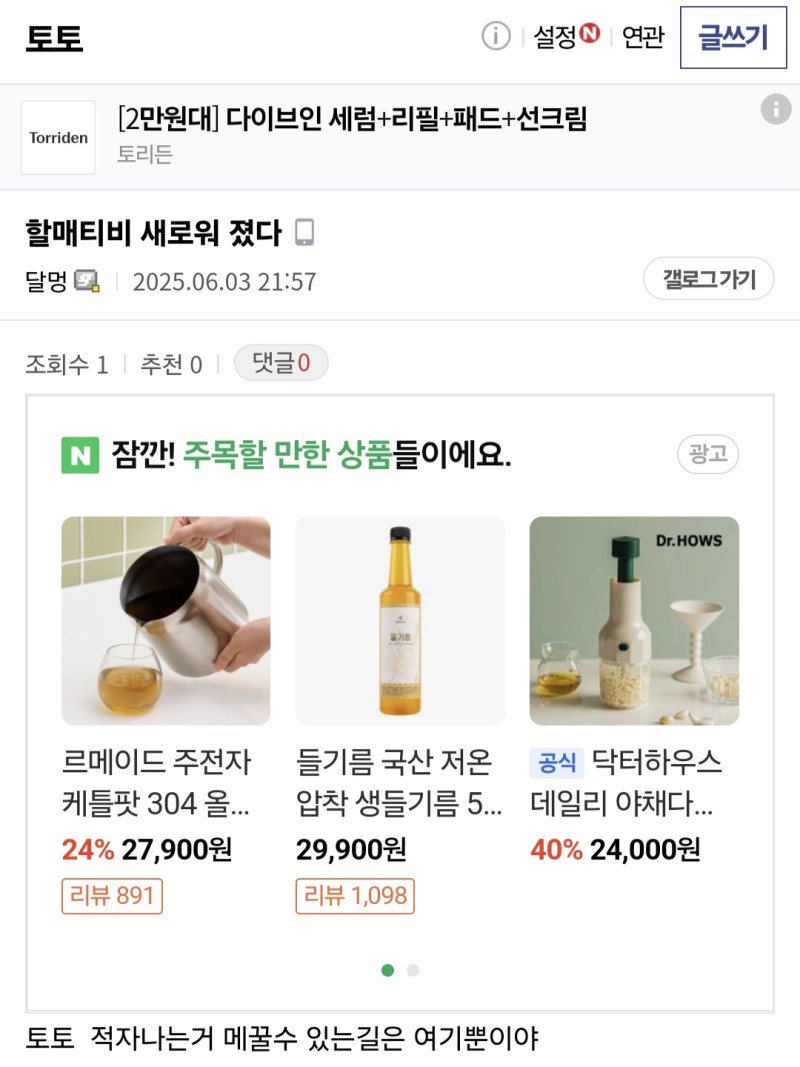Tap the gallery info circle icon
The image size is (800, 1067).
pyautogui.click(x=496, y=37)
